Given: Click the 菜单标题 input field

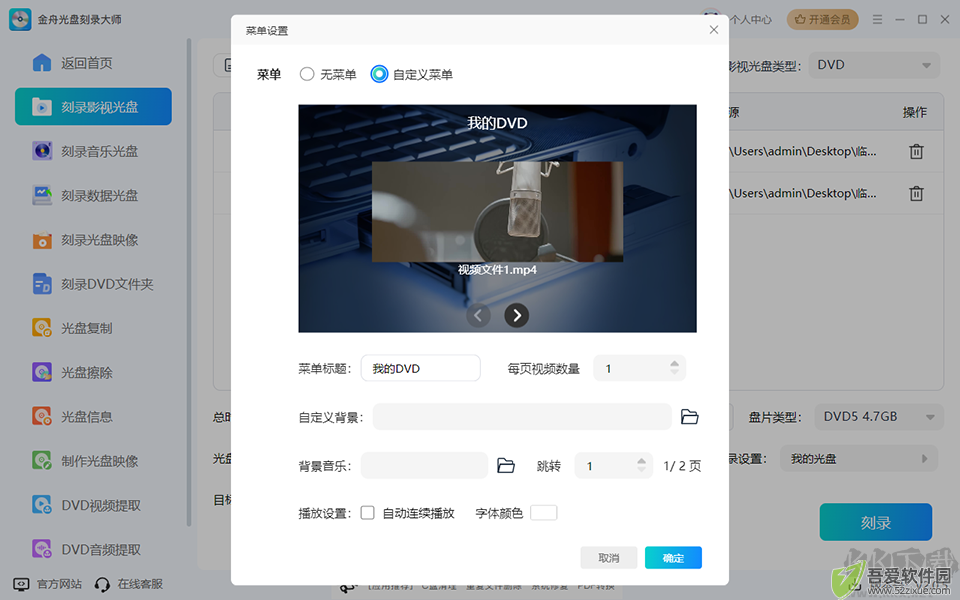Looking at the screenshot, I should tap(421, 369).
